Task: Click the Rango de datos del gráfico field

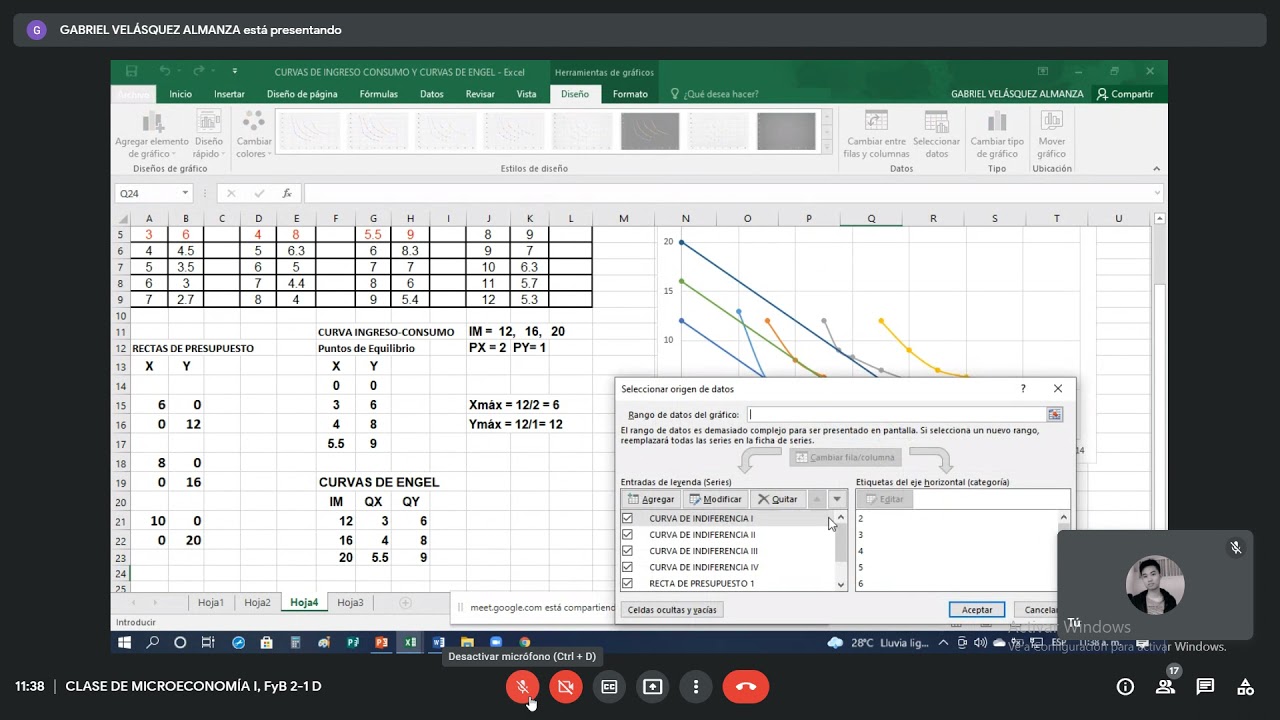Action: coord(896,414)
